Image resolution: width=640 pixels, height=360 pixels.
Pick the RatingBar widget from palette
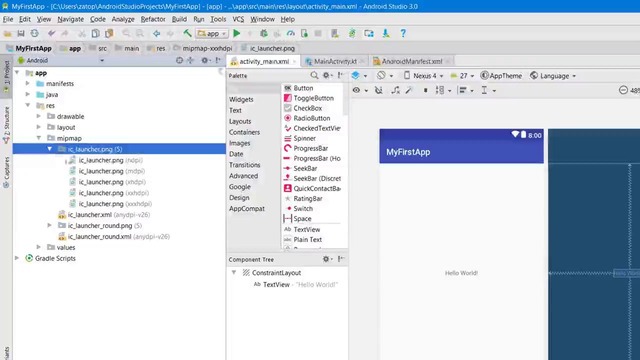(303, 199)
